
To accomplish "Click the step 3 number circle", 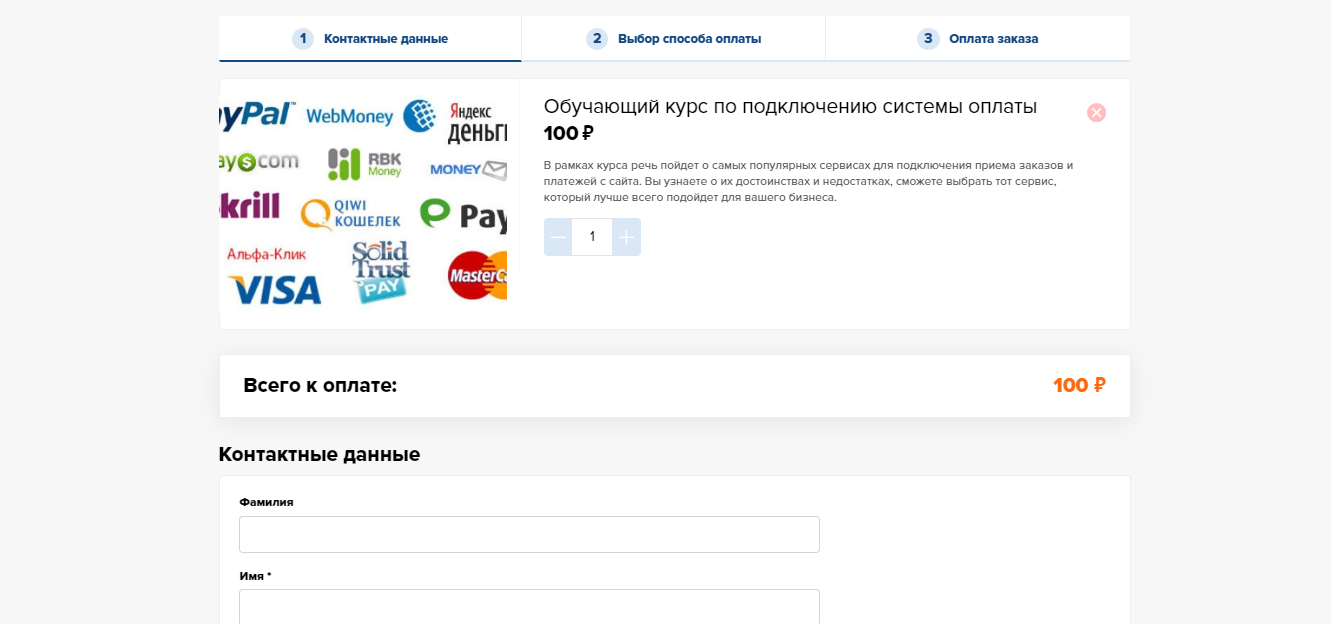I will pyautogui.click(x=928, y=39).
